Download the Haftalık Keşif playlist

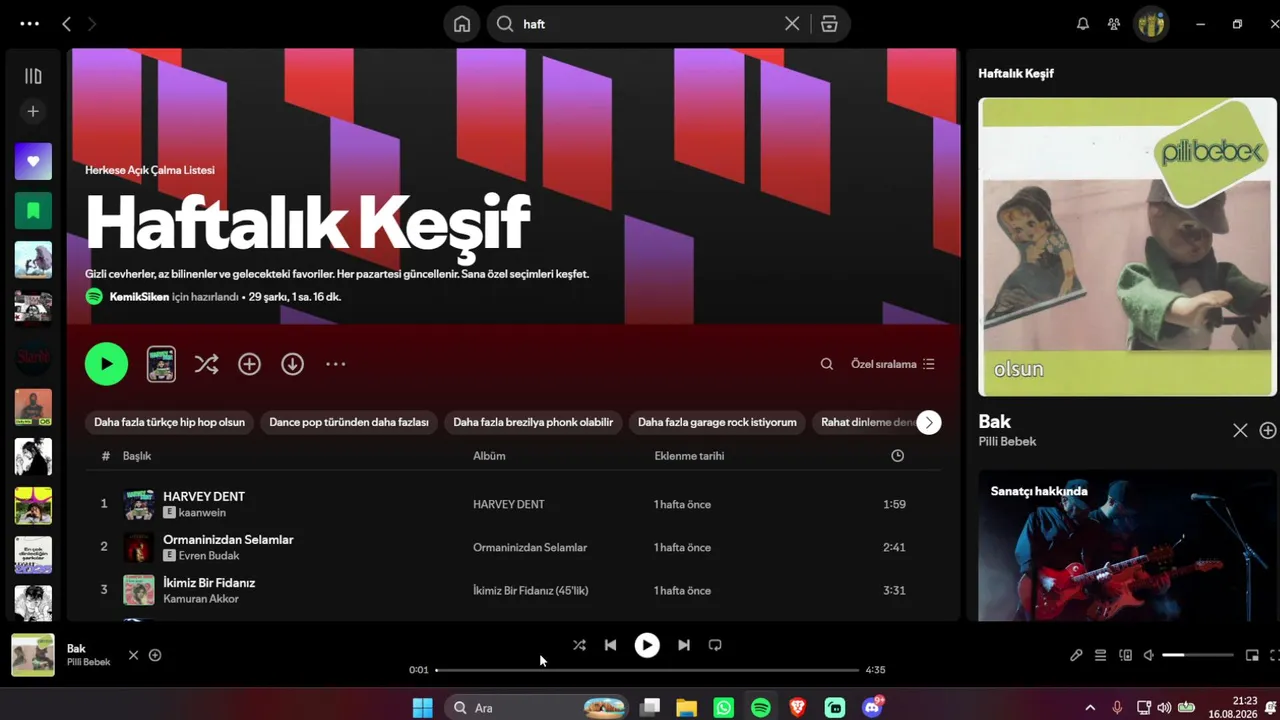[x=292, y=364]
